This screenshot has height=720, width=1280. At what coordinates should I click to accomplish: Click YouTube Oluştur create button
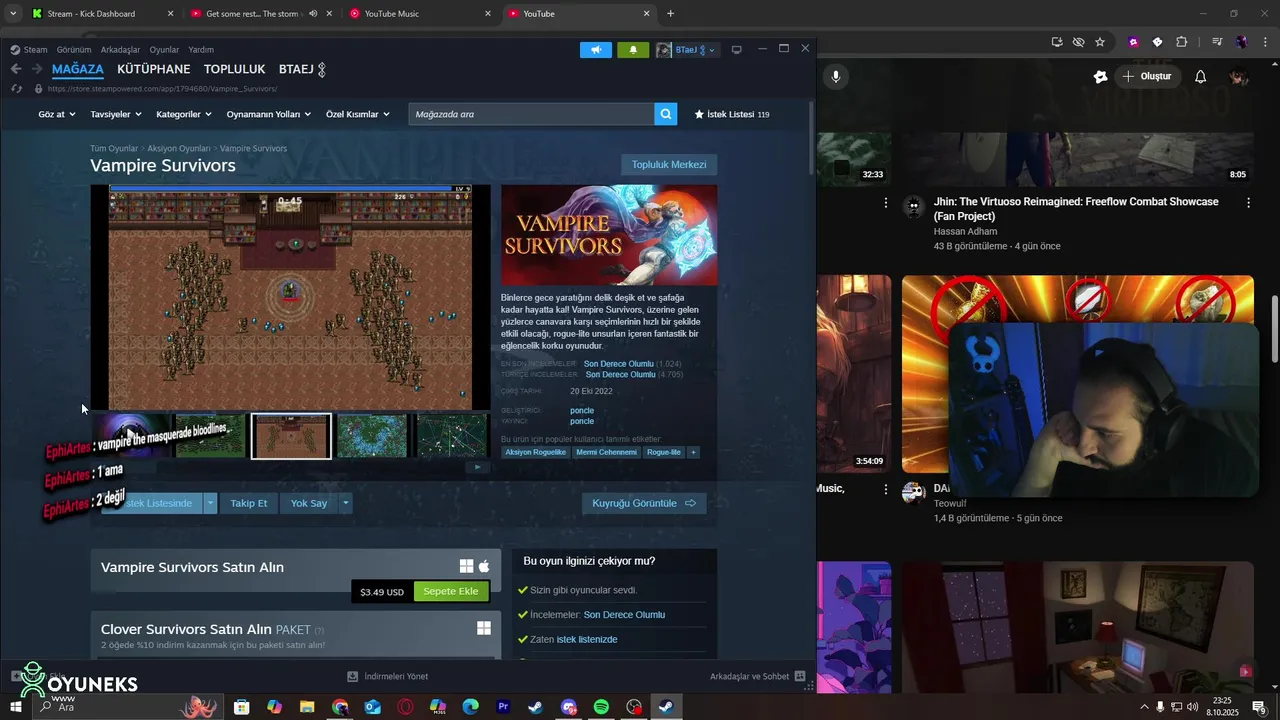coord(1147,77)
